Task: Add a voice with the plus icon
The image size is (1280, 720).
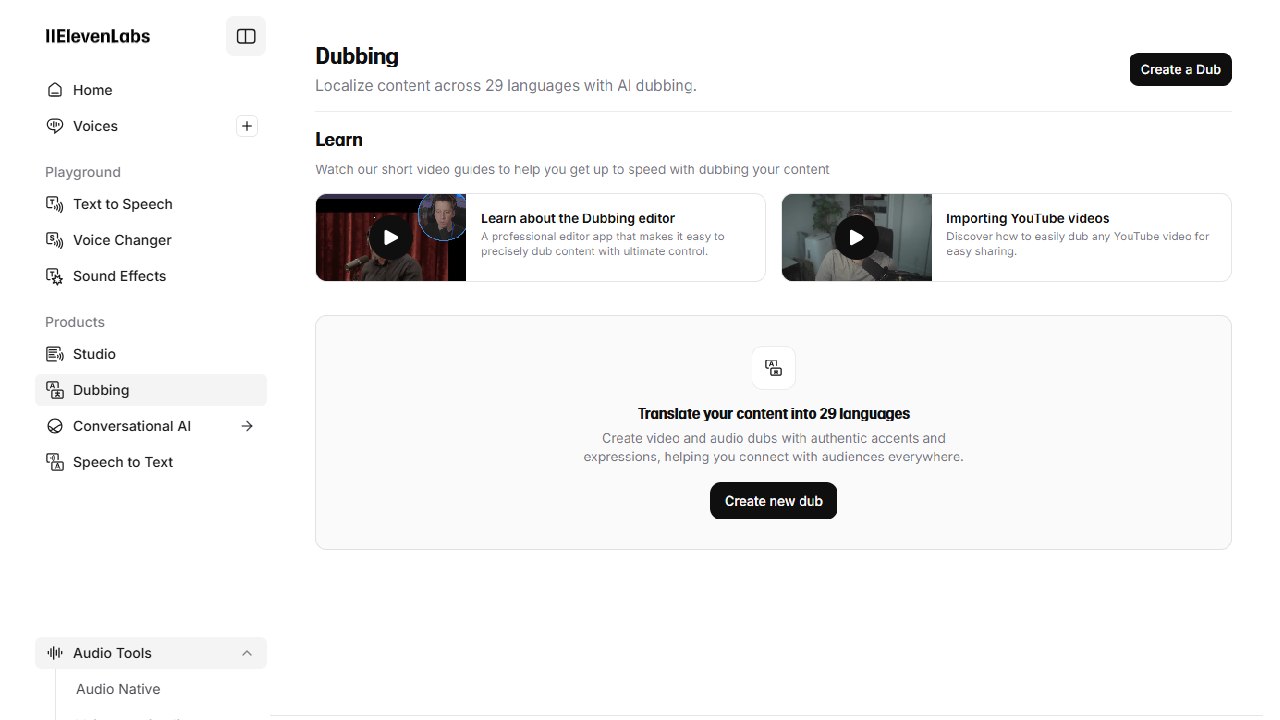Action: (247, 126)
